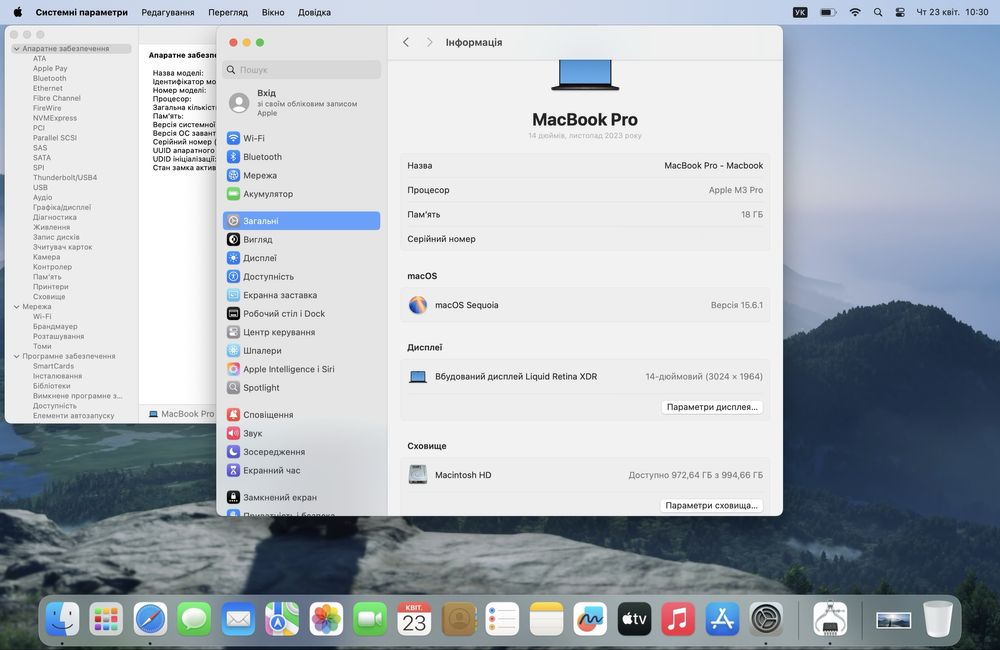Open Maps from the Dock
Image resolution: width=1000 pixels, height=650 pixels.
click(282, 619)
